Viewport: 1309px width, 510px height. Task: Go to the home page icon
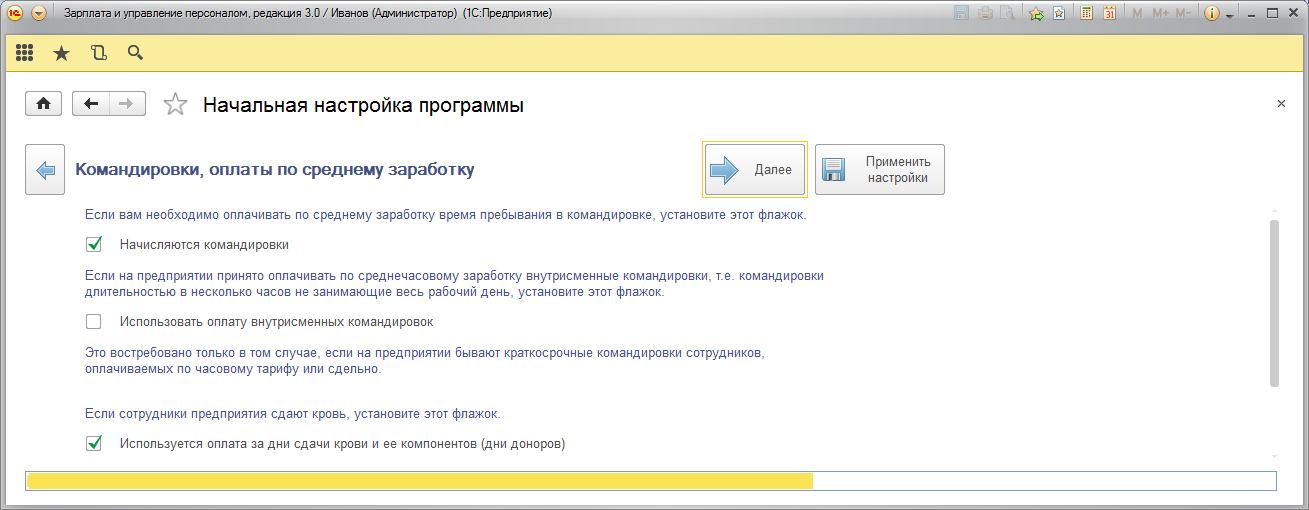[x=43, y=104]
